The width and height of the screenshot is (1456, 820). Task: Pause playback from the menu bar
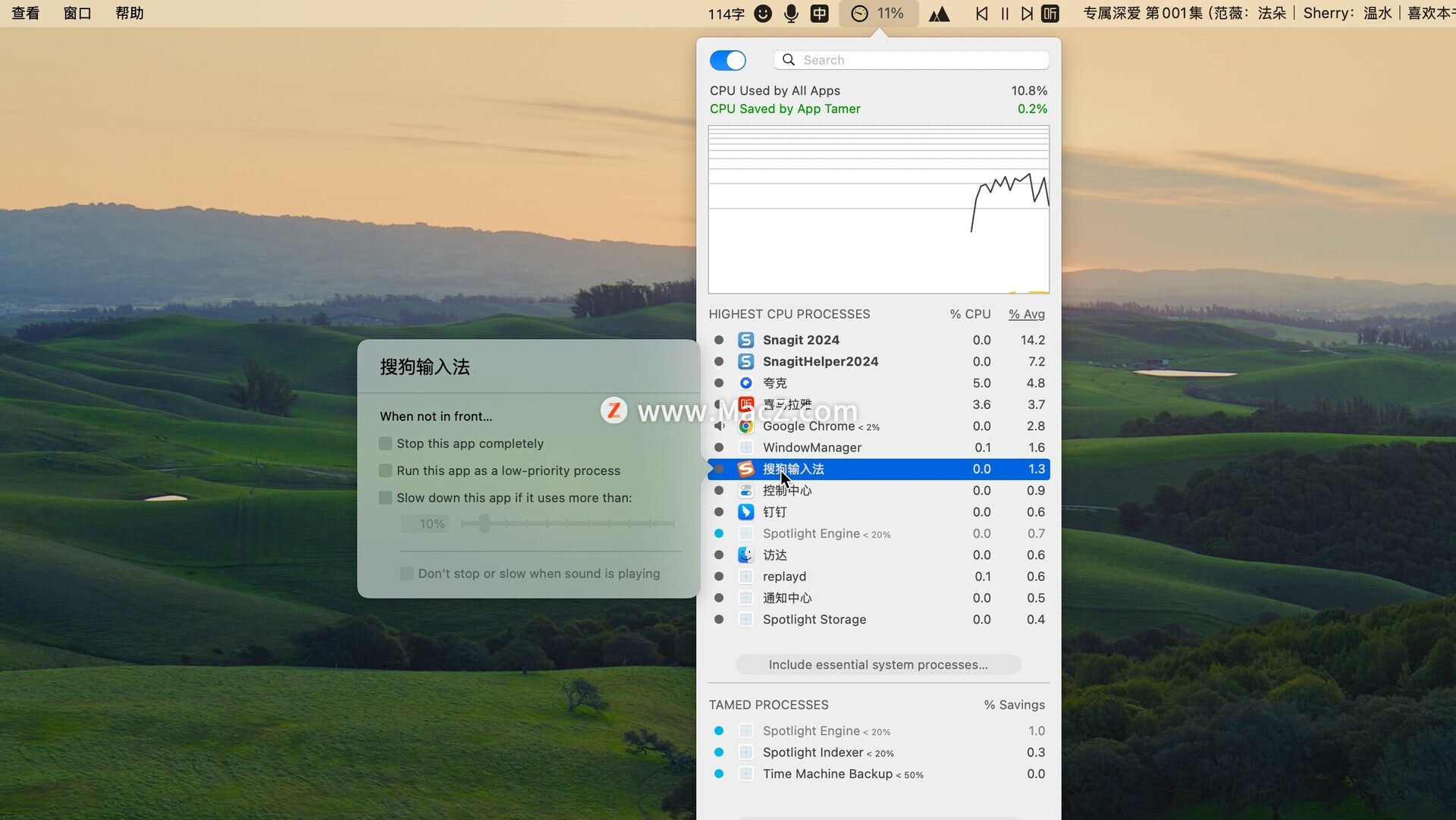tap(1005, 14)
